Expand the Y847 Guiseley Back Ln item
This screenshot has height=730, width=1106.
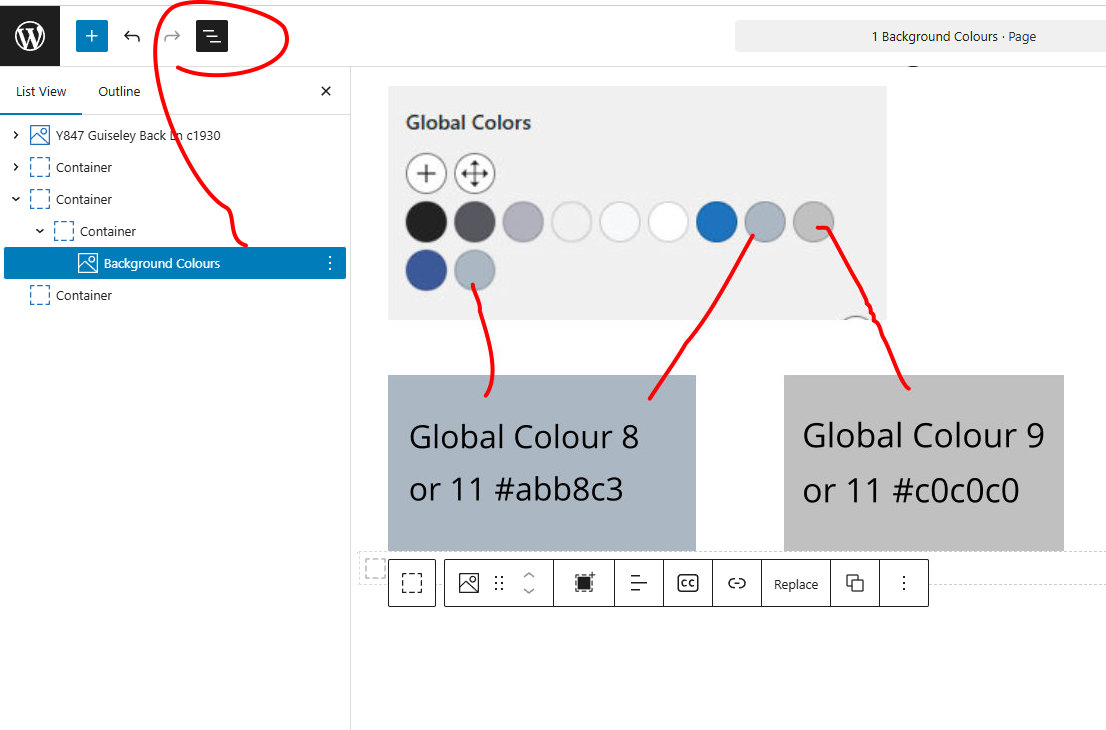tap(16, 135)
